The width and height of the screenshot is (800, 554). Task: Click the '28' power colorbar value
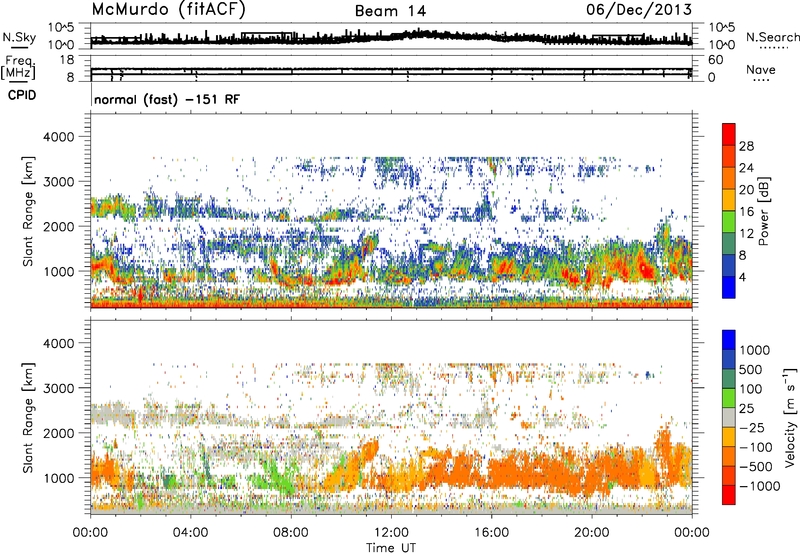click(746, 146)
